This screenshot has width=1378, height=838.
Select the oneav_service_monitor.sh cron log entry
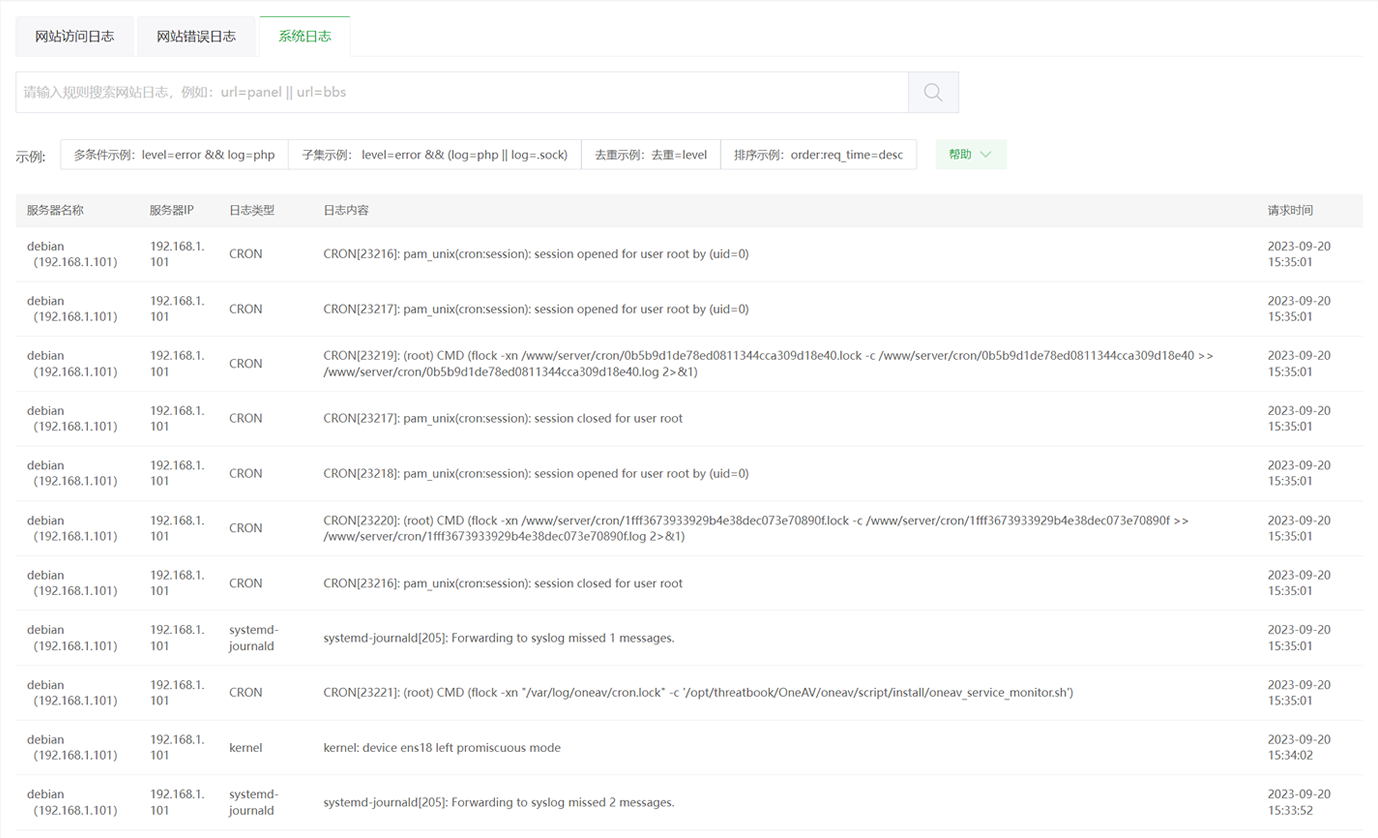tap(697, 693)
